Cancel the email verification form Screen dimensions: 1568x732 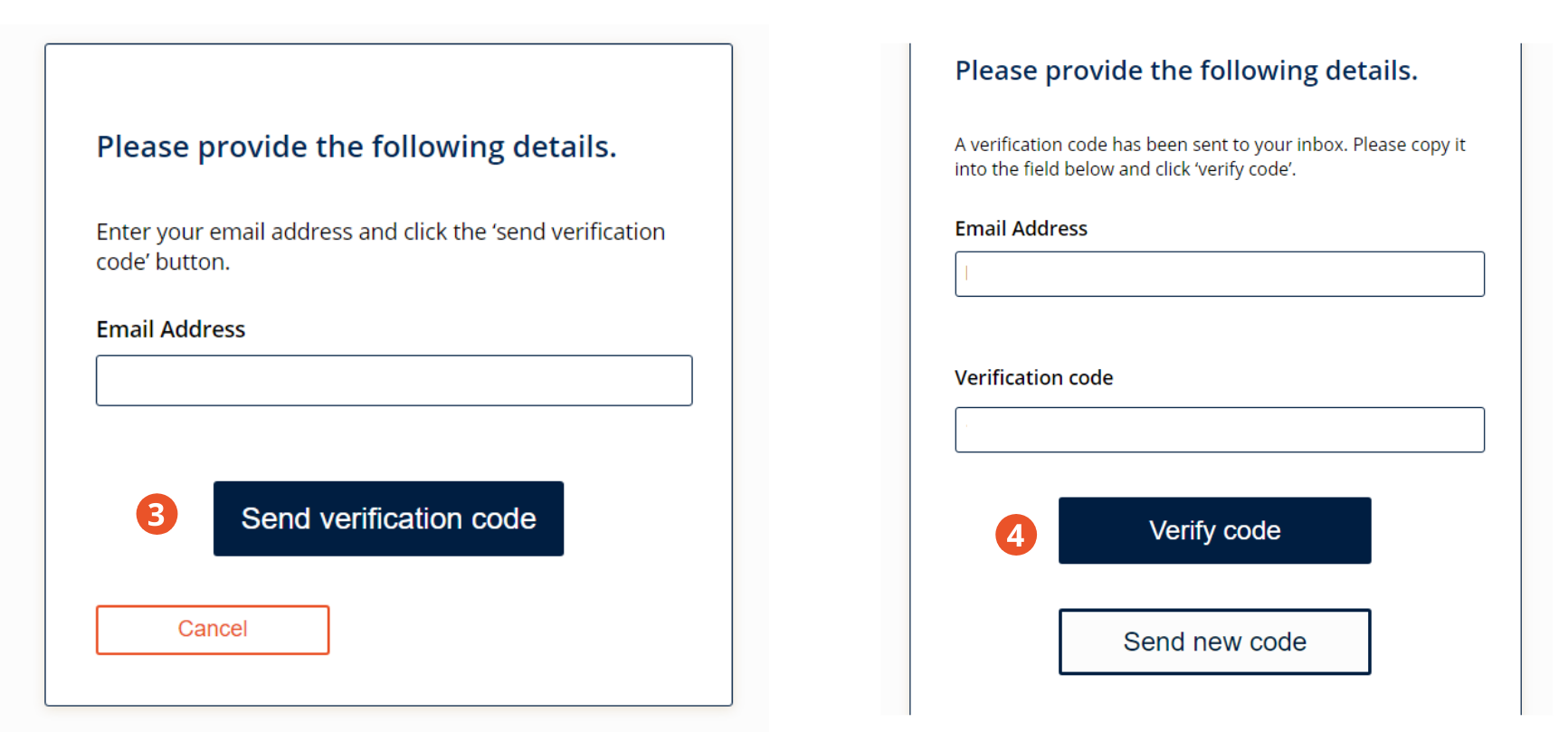tap(213, 630)
